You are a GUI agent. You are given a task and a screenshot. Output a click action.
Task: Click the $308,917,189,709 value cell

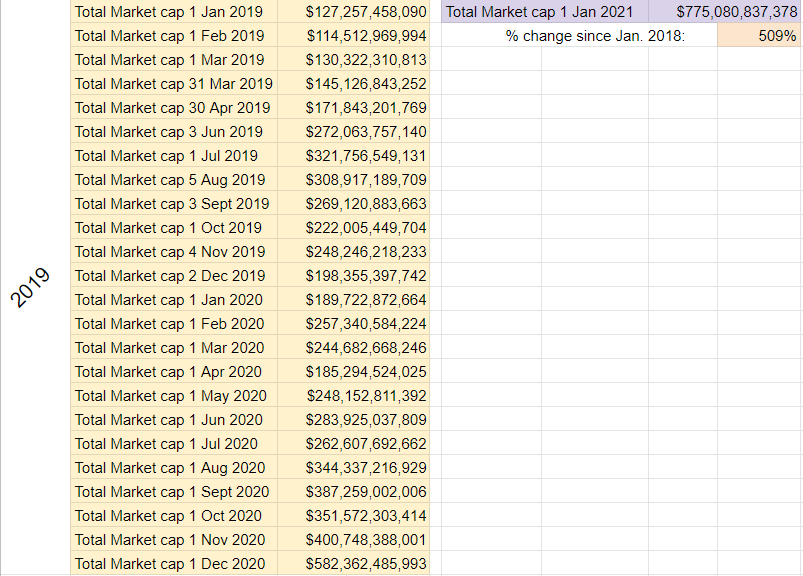coord(353,180)
